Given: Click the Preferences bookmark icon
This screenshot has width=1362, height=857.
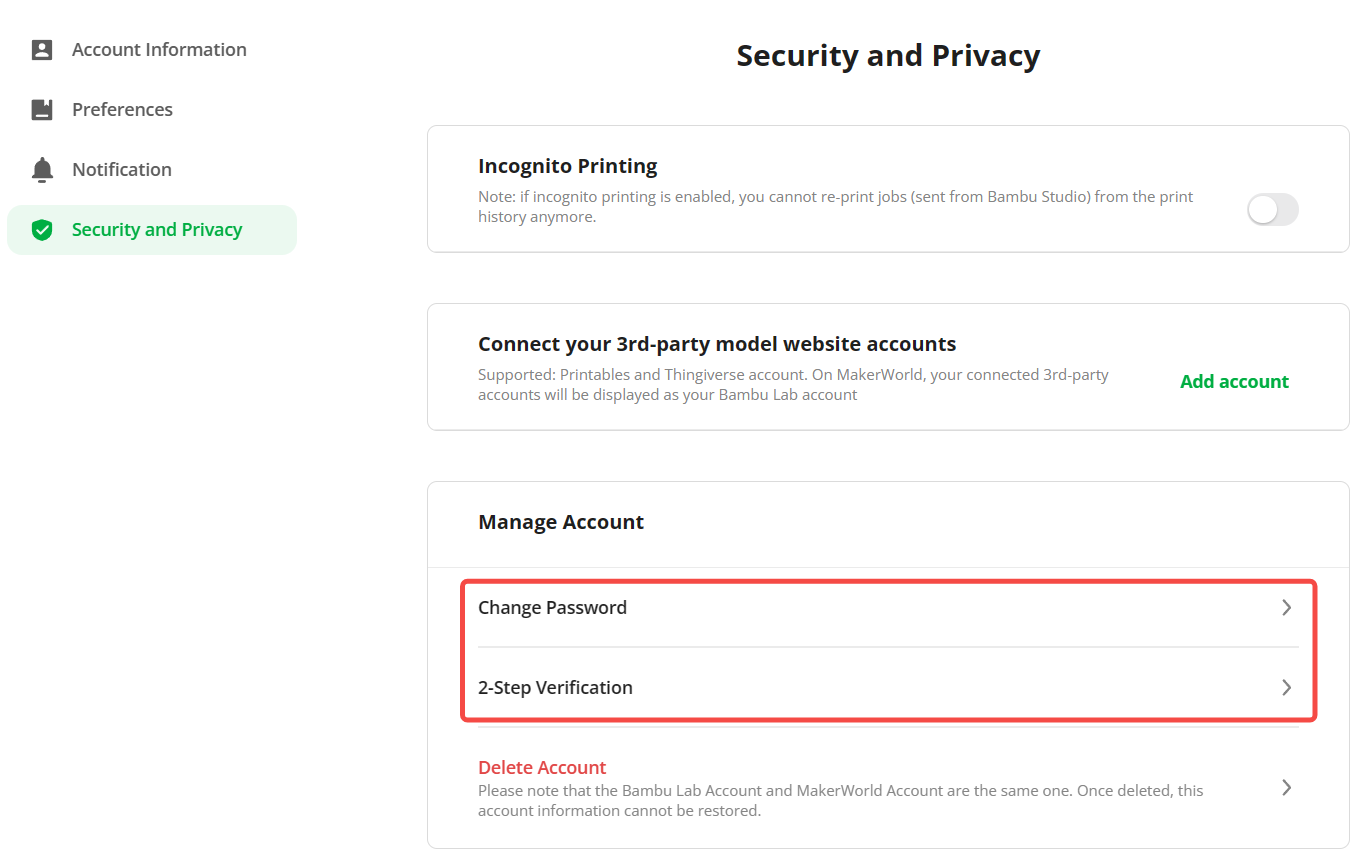Looking at the screenshot, I should [42, 110].
